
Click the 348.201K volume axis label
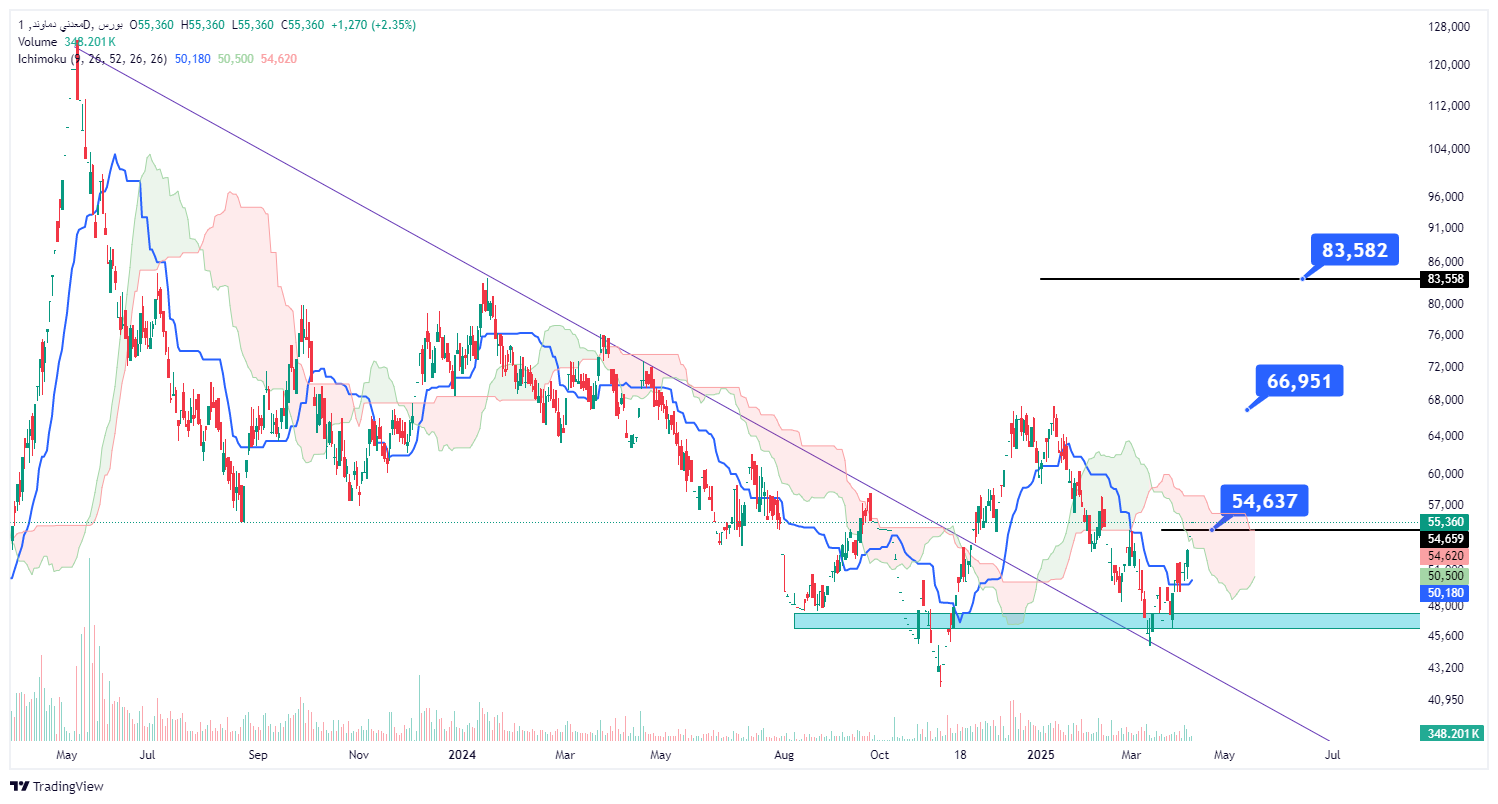coord(1450,734)
